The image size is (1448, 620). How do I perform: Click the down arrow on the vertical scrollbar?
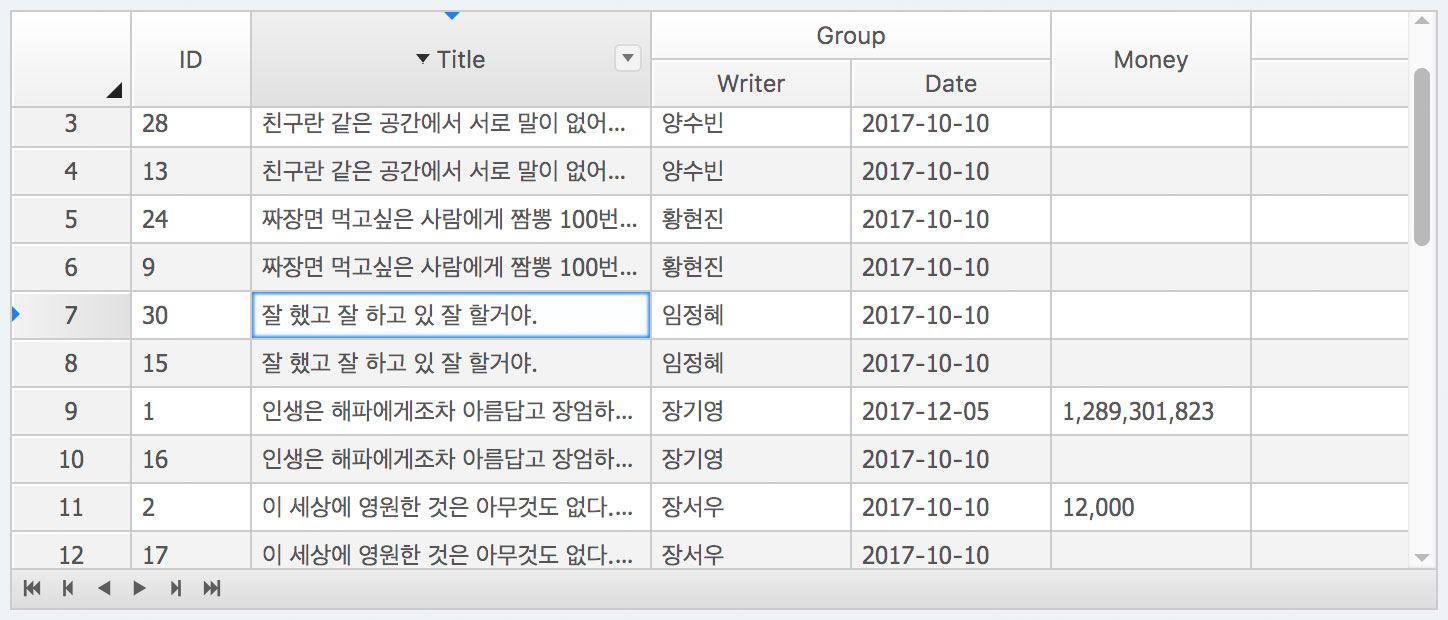click(1421, 558)
